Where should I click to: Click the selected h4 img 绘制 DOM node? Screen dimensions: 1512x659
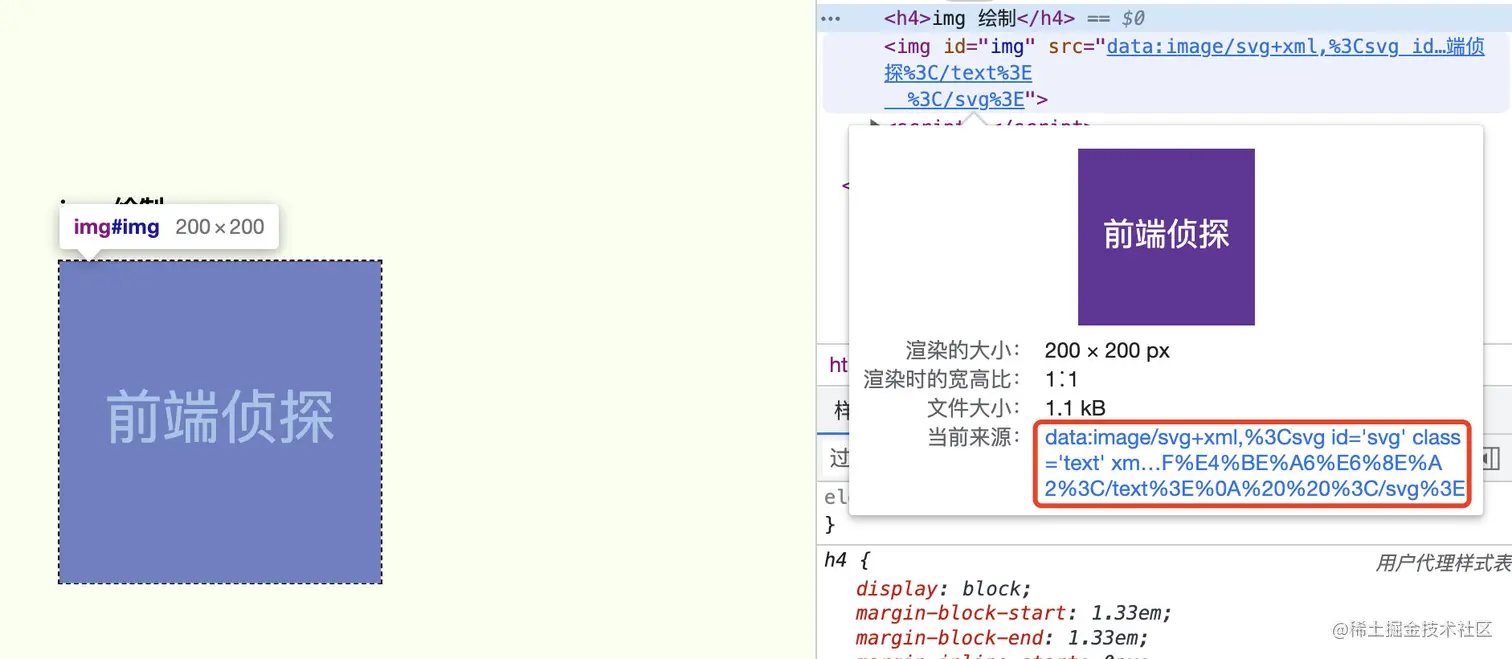coord(975,18)
